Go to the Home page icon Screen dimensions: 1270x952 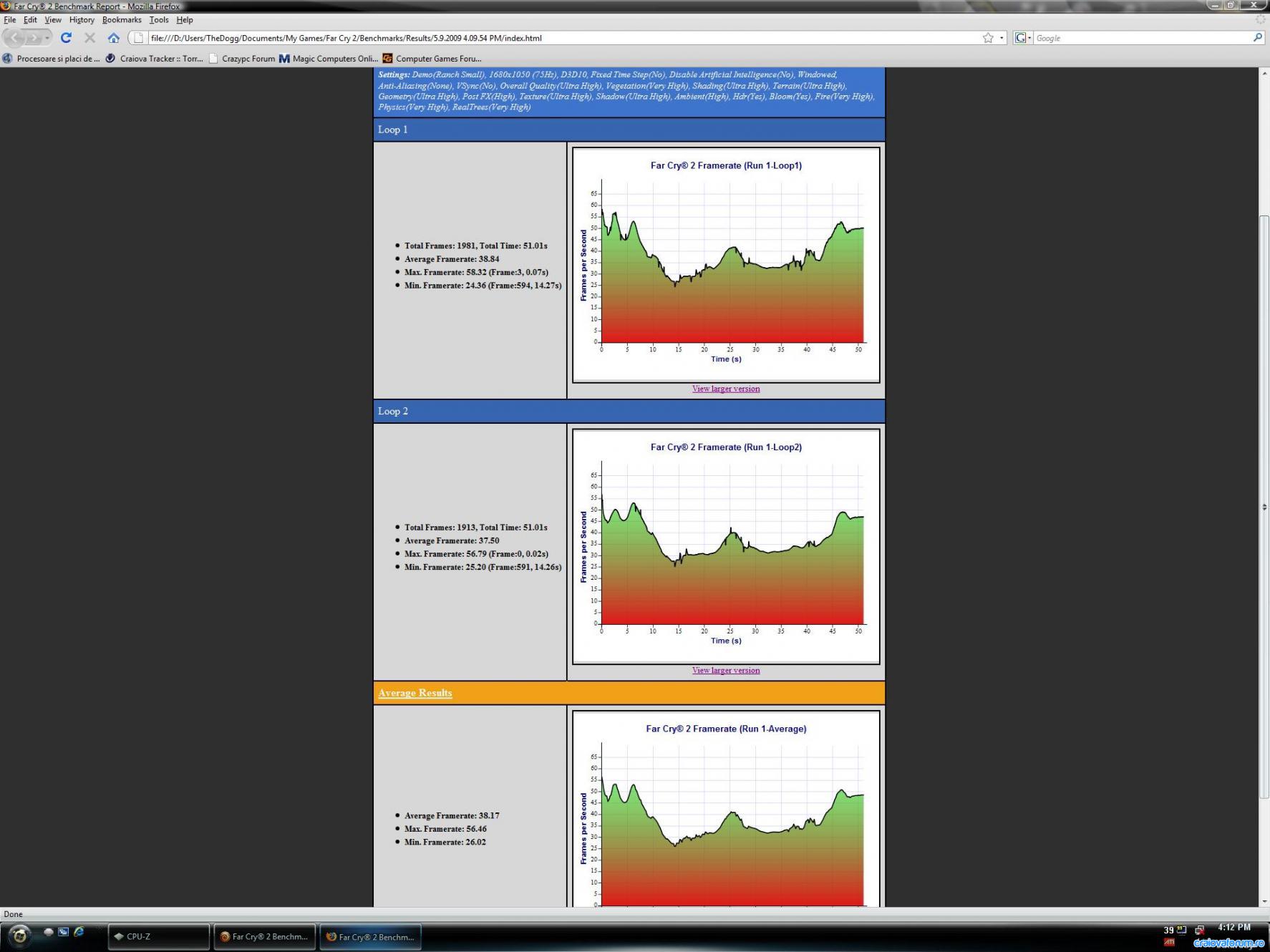pyautogui.click(x=113, y=38)
